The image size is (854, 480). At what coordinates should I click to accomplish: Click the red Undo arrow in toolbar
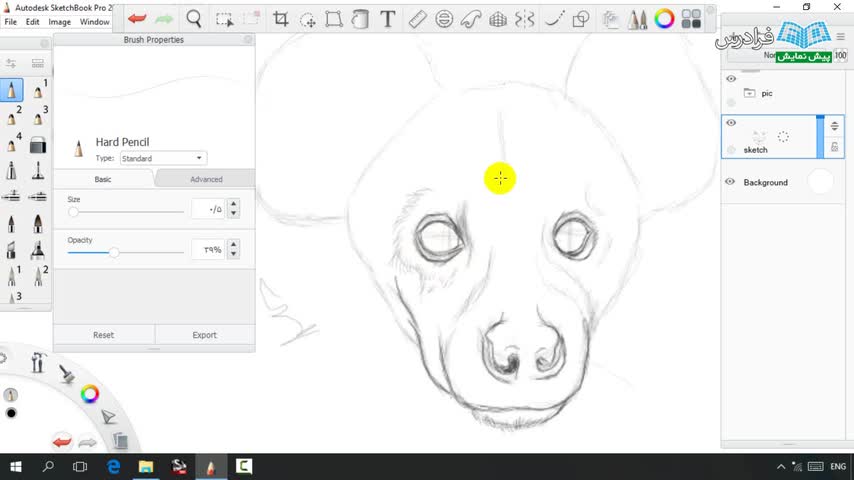pyautogui.click(x=137, y=19)
